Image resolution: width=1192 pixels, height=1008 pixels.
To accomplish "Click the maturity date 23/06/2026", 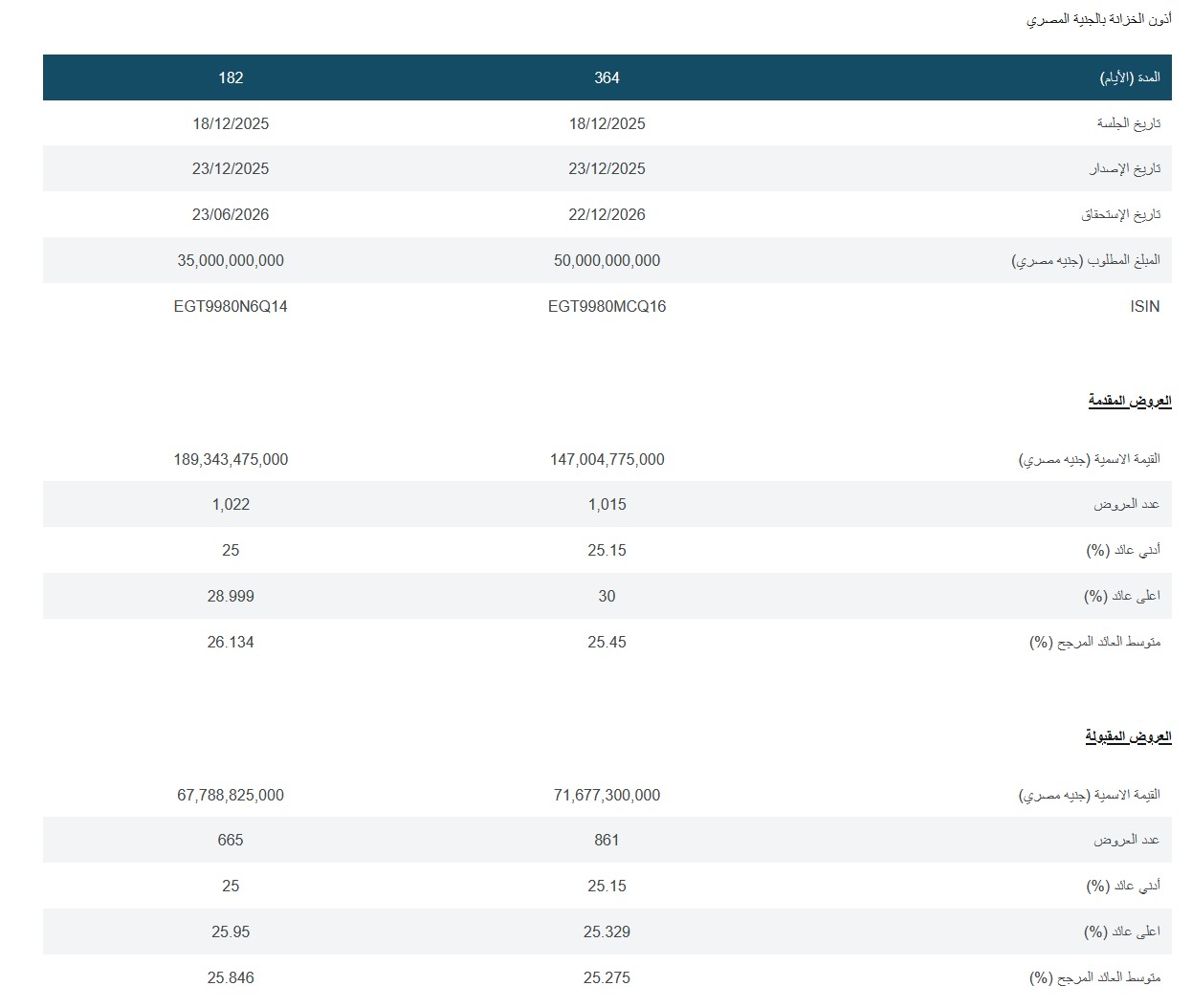I will point(231,214).
